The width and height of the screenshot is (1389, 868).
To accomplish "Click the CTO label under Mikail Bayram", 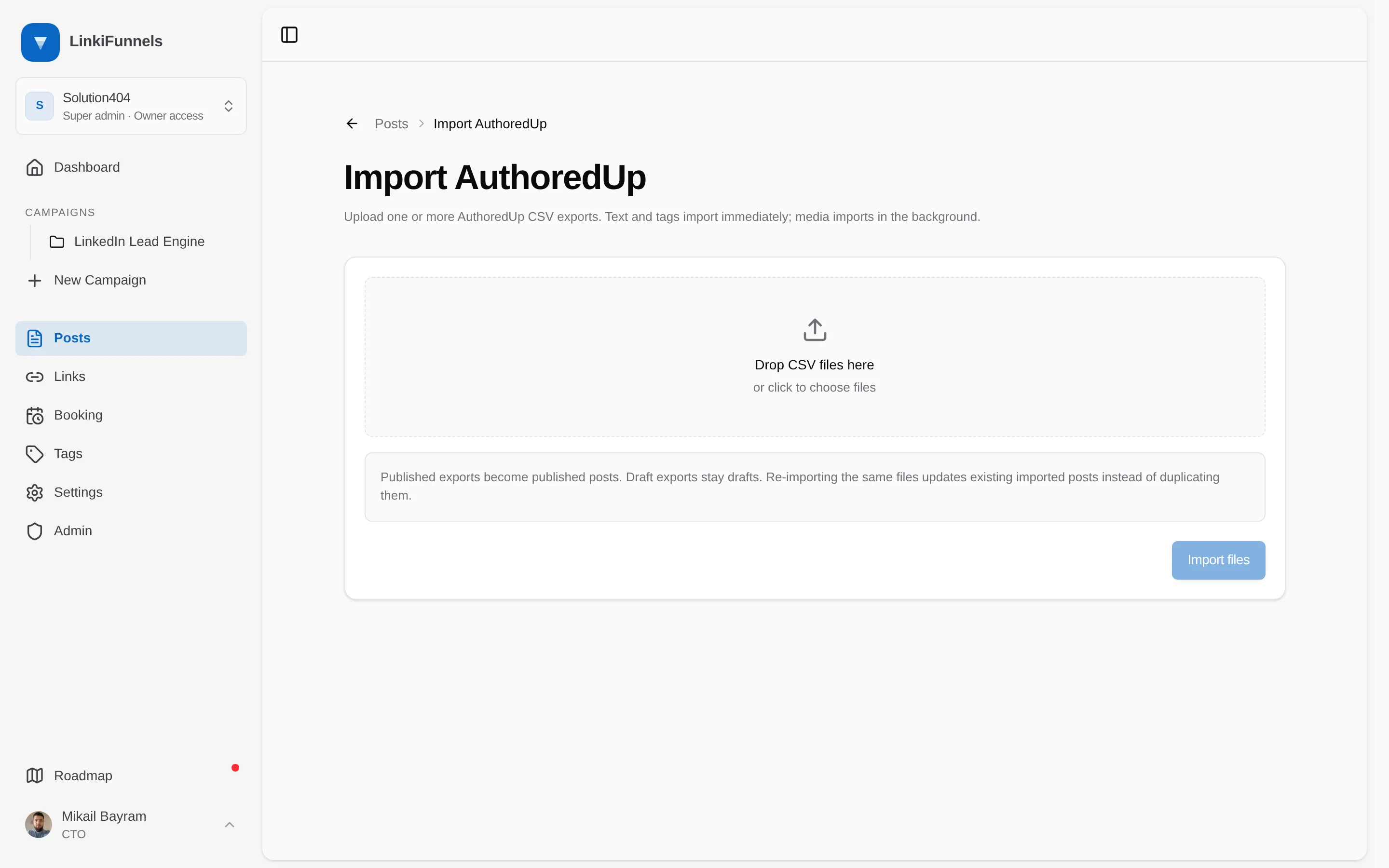I will tap(73, 834).
